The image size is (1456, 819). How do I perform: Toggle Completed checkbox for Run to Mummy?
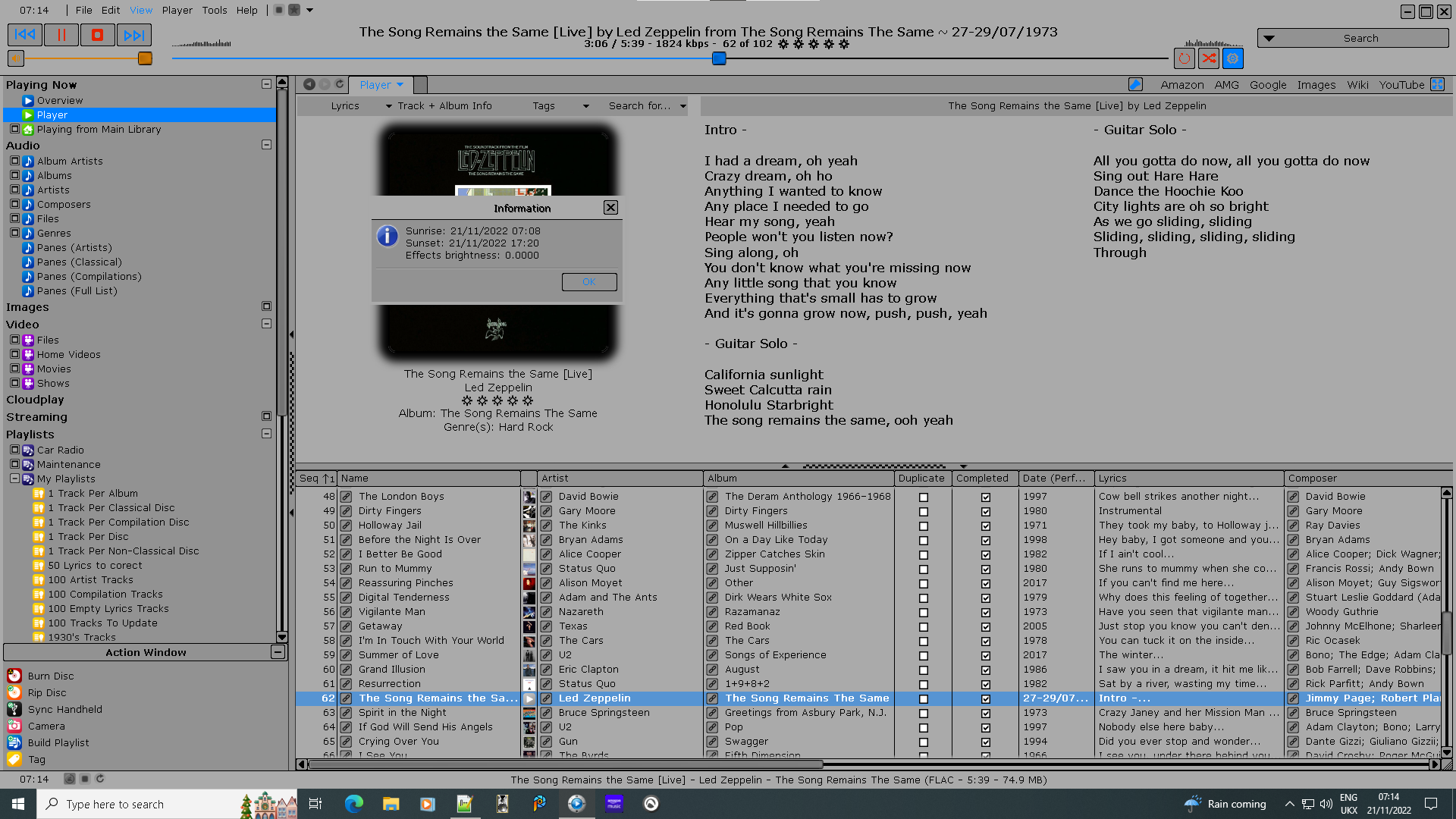985,570
